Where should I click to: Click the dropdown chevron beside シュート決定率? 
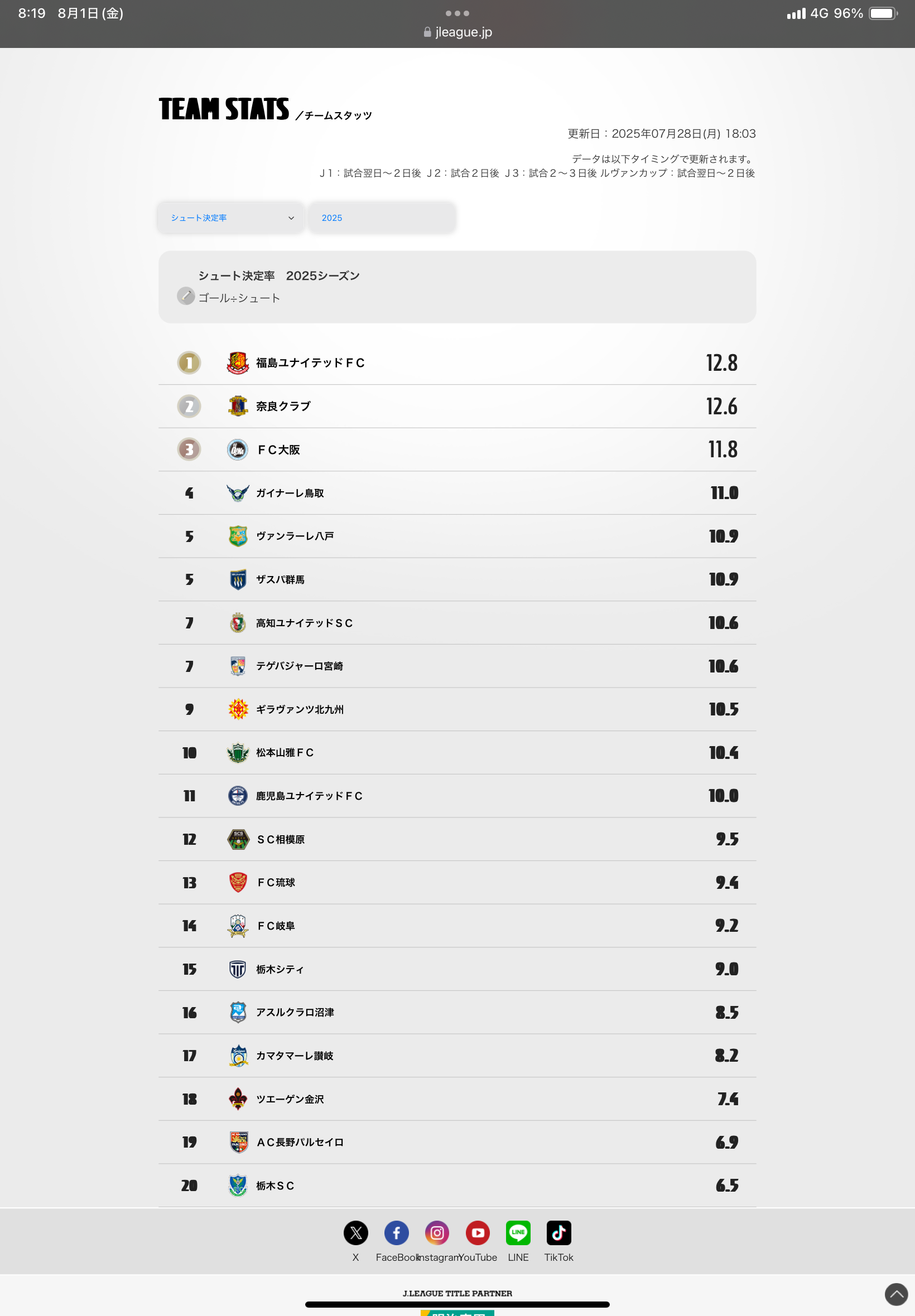291,217
